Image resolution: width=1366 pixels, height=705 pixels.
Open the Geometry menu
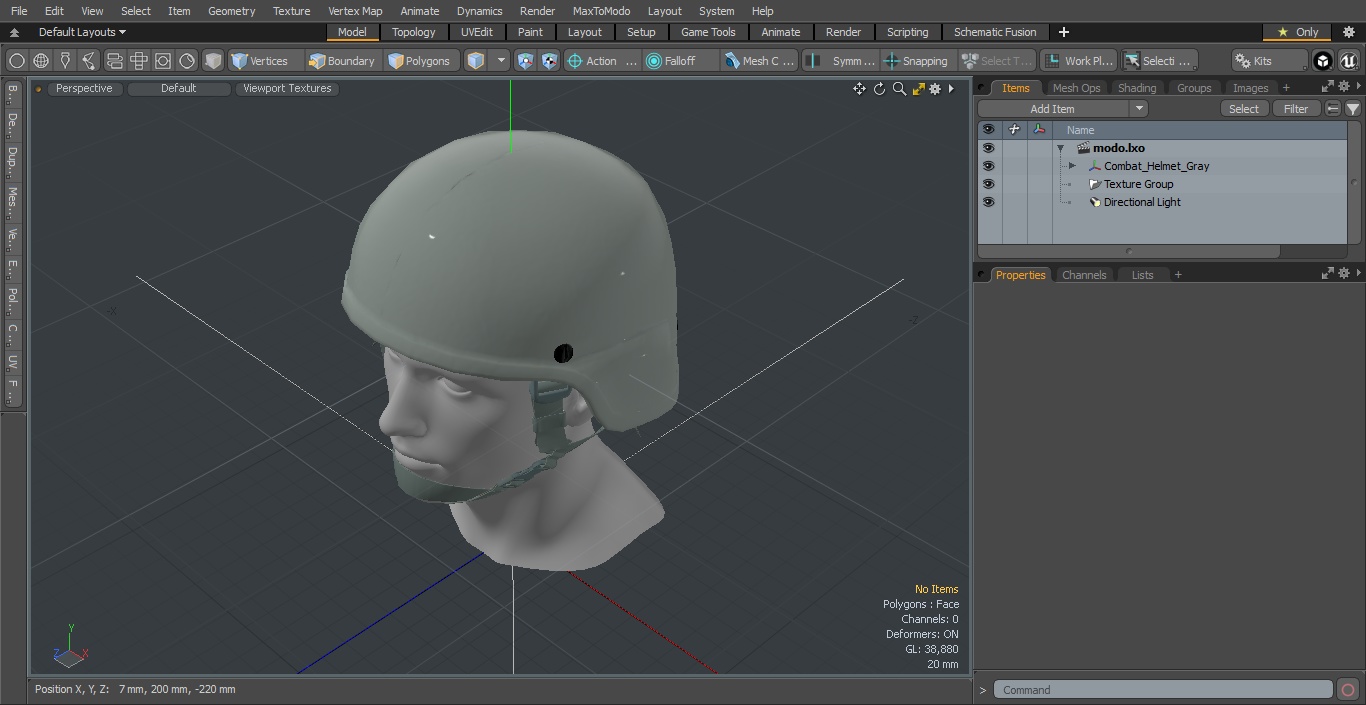pyautogui.click(x=231, y=11)
